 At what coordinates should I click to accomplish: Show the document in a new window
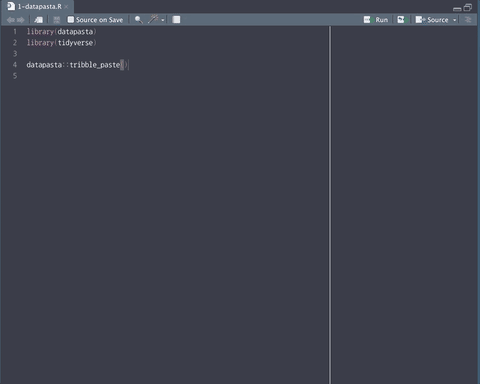point(39,20)
